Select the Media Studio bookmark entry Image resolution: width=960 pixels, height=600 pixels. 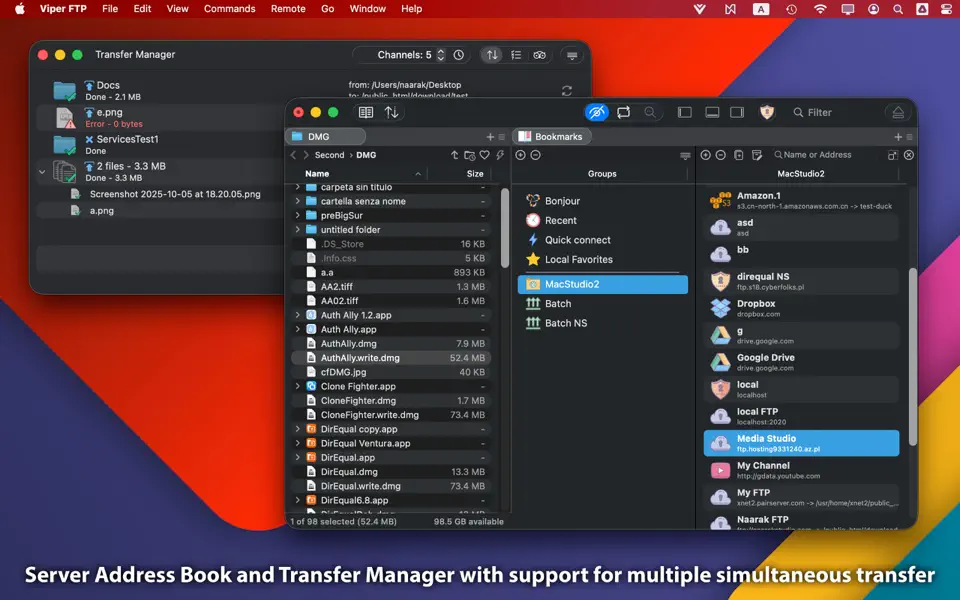coord(800,443)
